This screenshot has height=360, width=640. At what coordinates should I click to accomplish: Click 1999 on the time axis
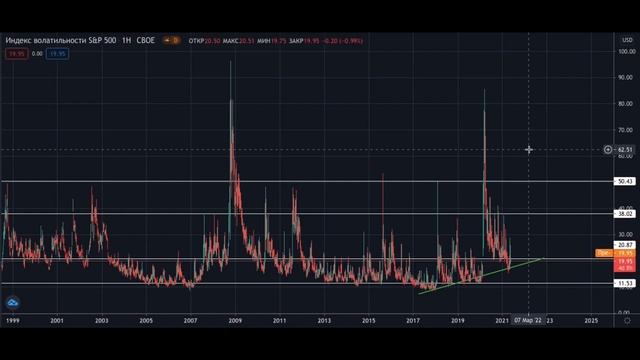pyautogui.click(x=13, y=321)
